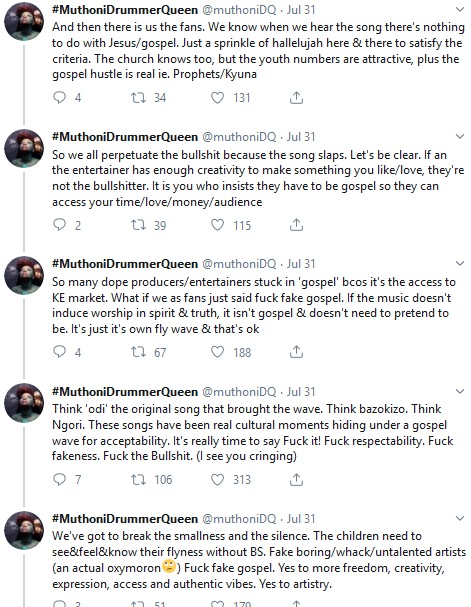Open the Jul 31 timestamp on third tweet

[x=301, y=264]
